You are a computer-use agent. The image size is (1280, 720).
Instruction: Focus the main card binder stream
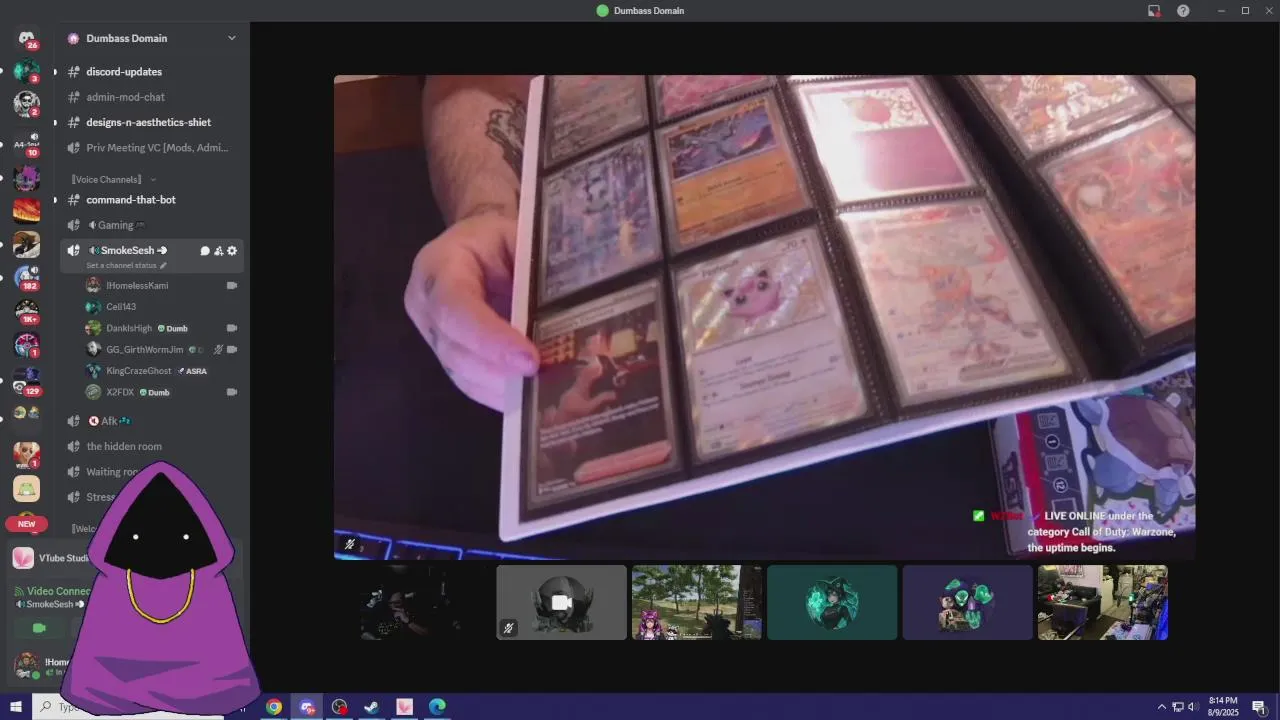[x=764, y=317]
